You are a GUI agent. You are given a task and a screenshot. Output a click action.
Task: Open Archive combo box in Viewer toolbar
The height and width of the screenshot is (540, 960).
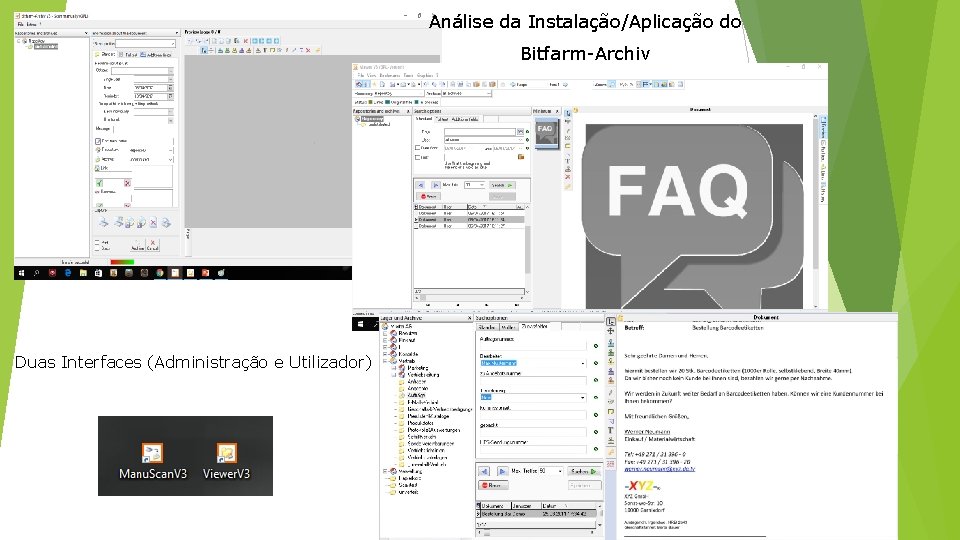[467, 93]
